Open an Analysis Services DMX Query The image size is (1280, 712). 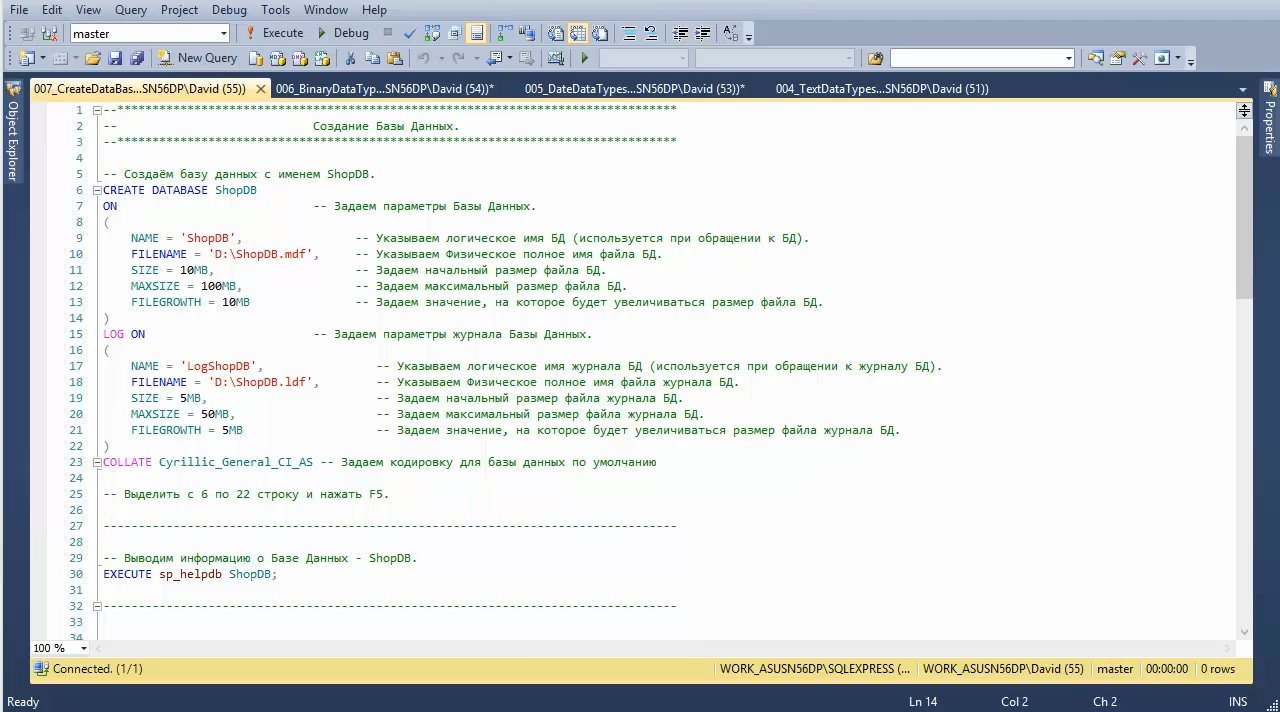[x=299, y=58]
